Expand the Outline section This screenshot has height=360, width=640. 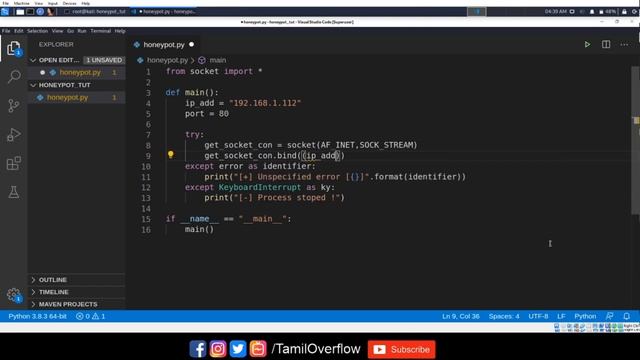33,280
